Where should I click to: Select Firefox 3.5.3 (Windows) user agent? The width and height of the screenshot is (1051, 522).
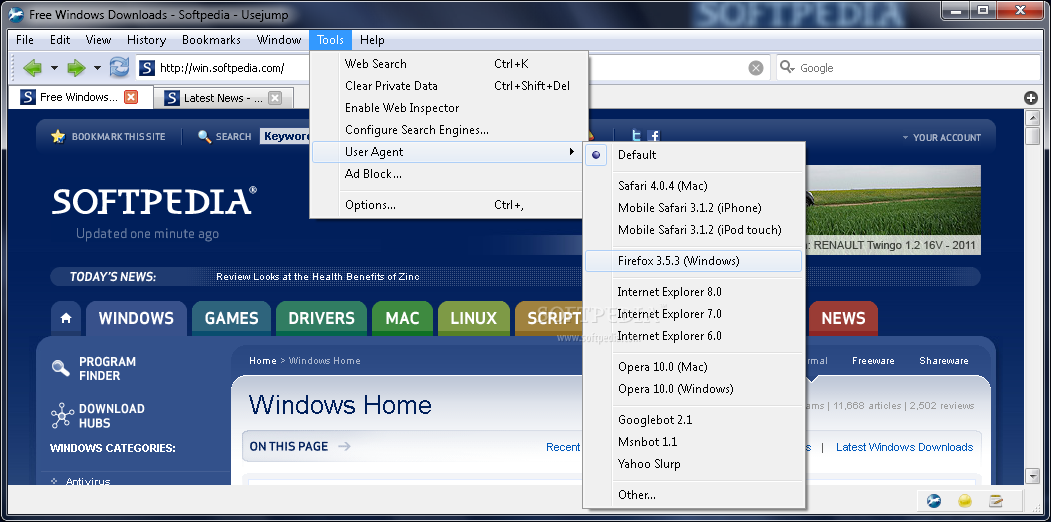(693, 261)
